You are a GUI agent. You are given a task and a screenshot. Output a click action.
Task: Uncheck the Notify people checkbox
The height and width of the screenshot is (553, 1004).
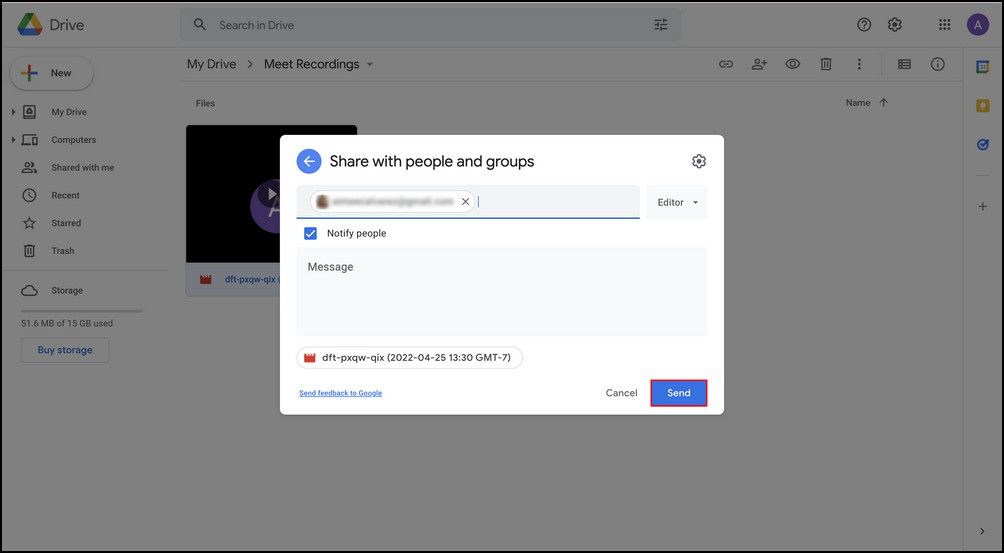point(311,234)
